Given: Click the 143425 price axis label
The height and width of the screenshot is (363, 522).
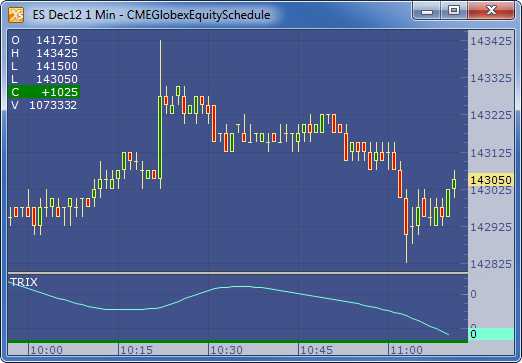Looking at the screenshot, I should pyautogui.click(x=491, y=41).
